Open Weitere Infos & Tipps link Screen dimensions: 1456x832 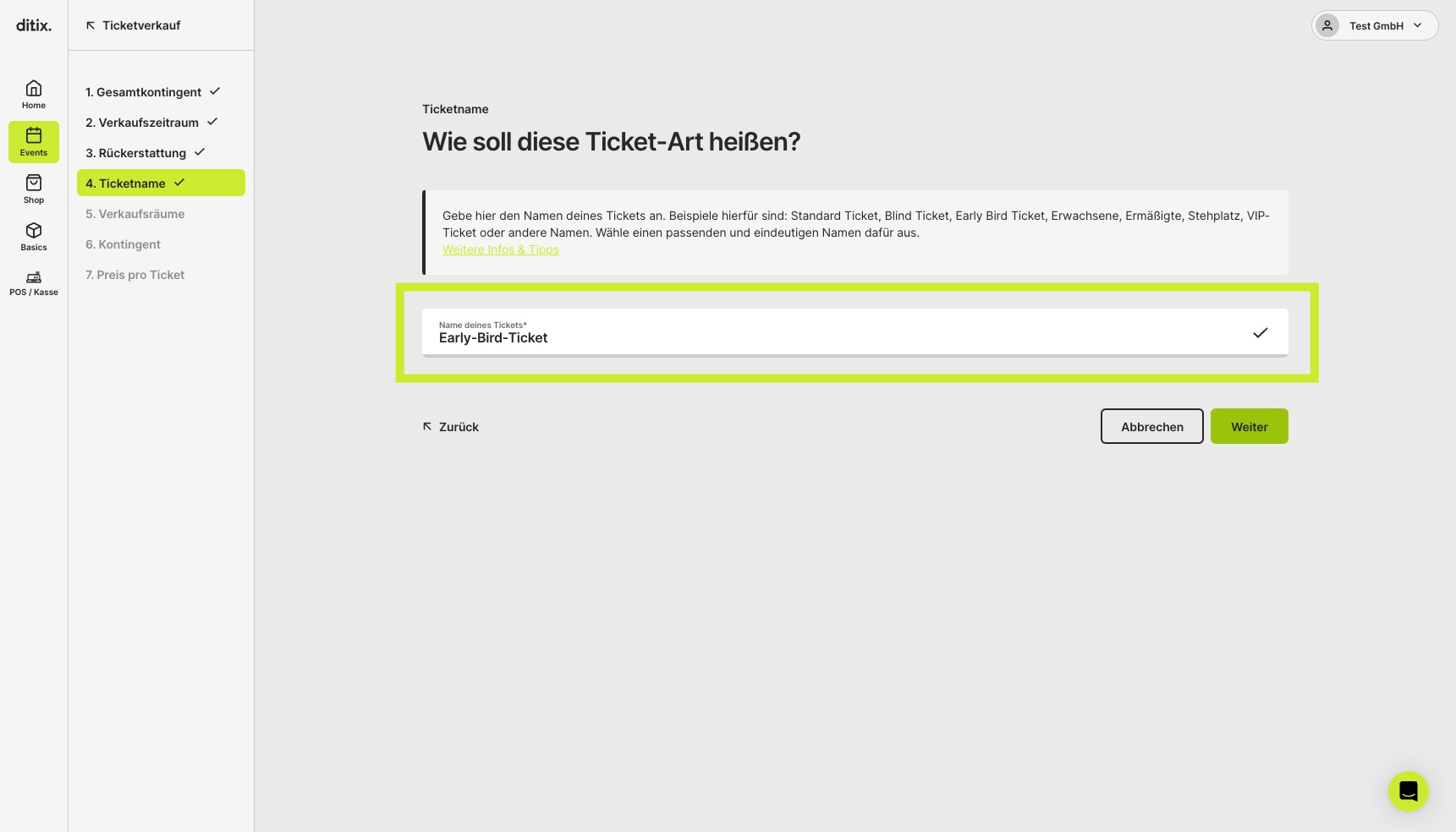click(x=501, y=249)
